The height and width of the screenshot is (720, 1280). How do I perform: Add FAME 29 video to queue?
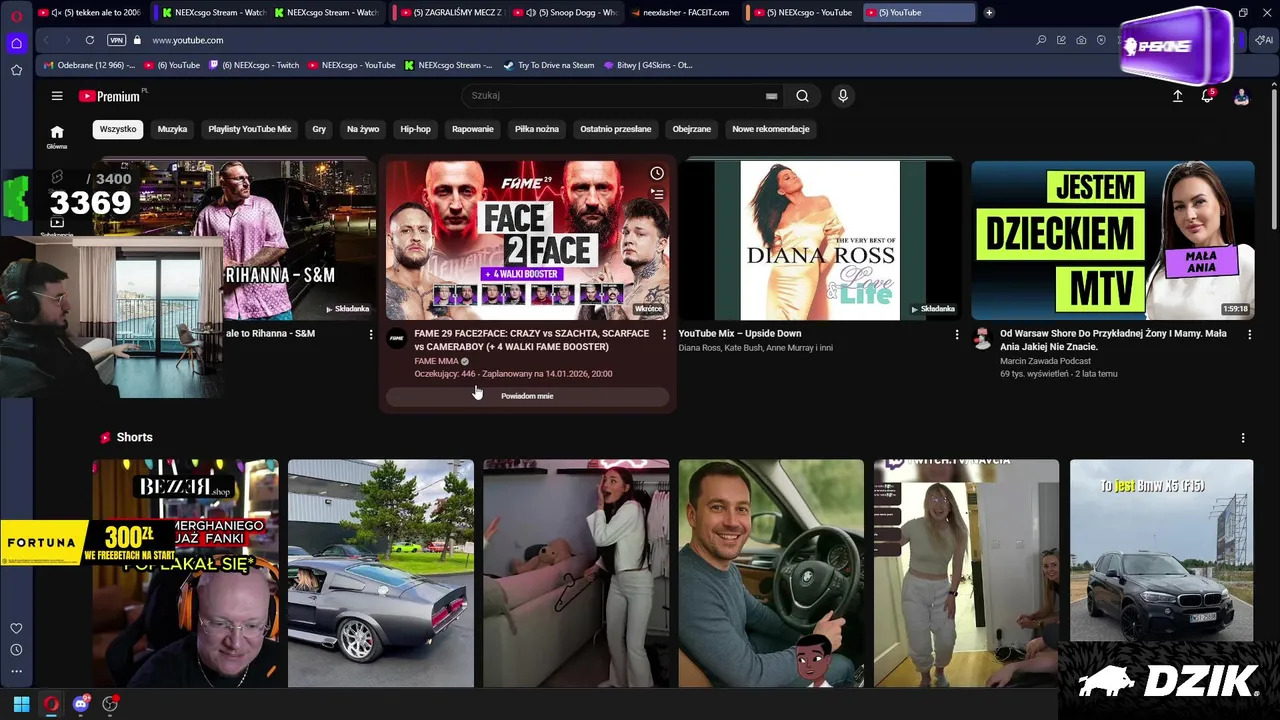[657, 194]
